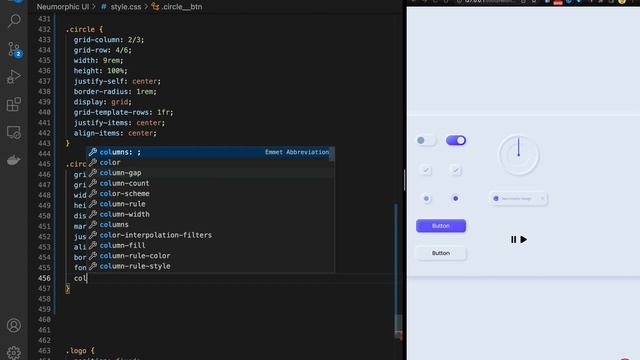
Task: Choose plain 'columns' suggestion
Action: tap(210, 225)
